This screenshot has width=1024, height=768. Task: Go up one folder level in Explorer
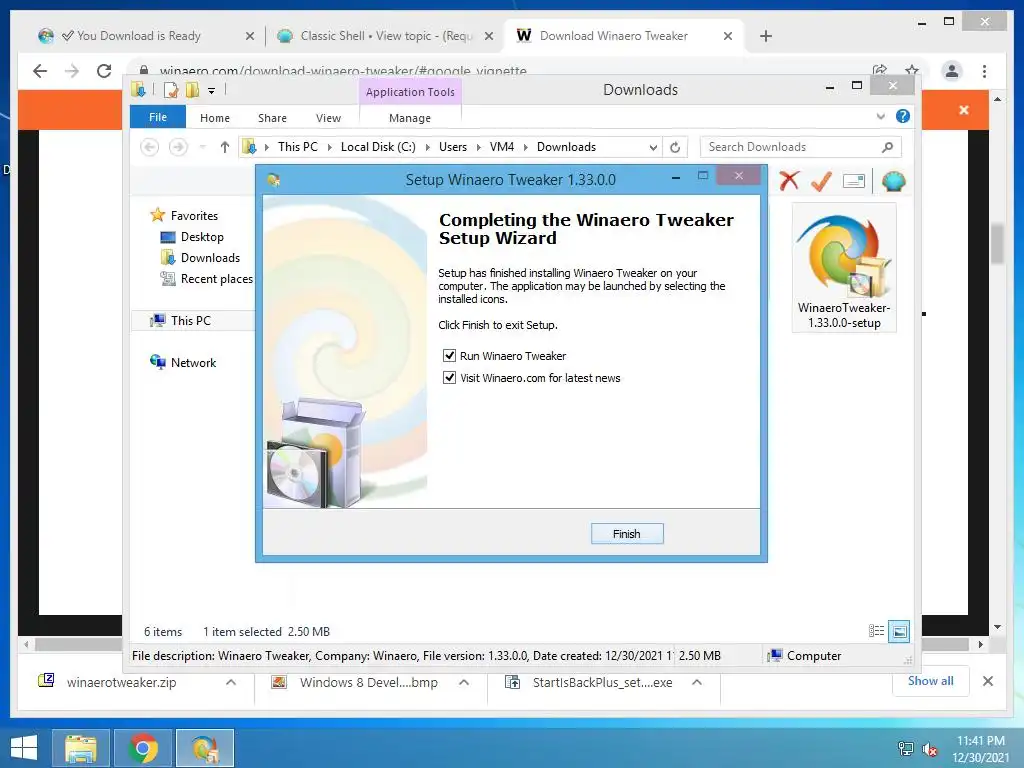(225, 147)
